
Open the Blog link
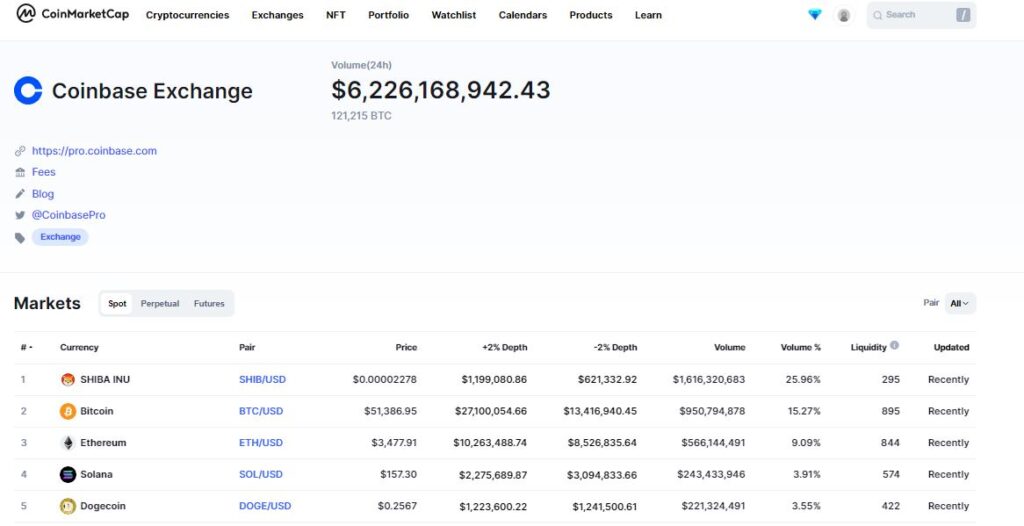[x=43, y=194]
